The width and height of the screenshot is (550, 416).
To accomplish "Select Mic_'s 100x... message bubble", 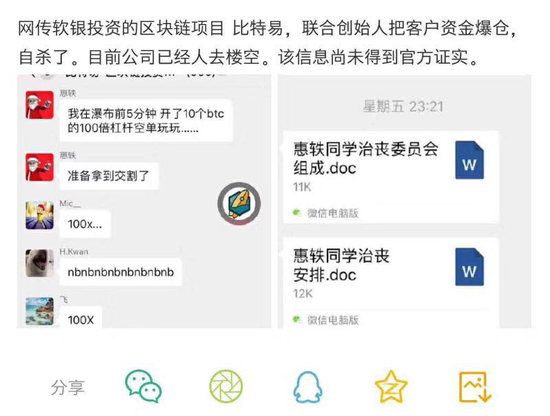I will 85,224.
